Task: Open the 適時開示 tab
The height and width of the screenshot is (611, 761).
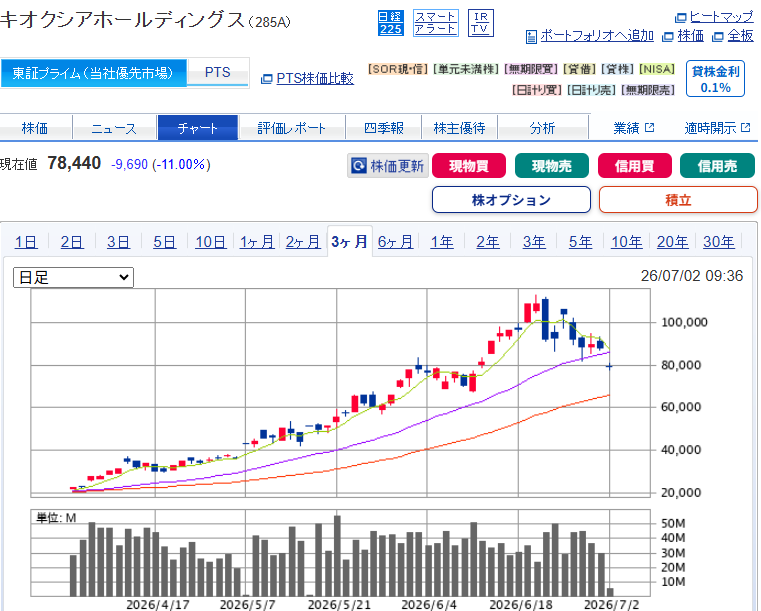Action: [x=717, y=128]
